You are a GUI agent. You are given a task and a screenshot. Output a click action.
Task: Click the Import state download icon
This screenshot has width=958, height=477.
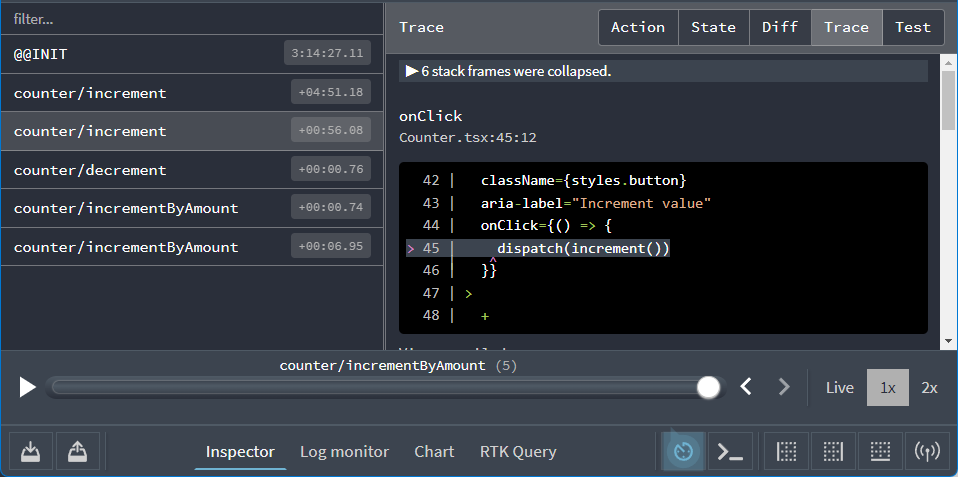(x=31, y=452)
